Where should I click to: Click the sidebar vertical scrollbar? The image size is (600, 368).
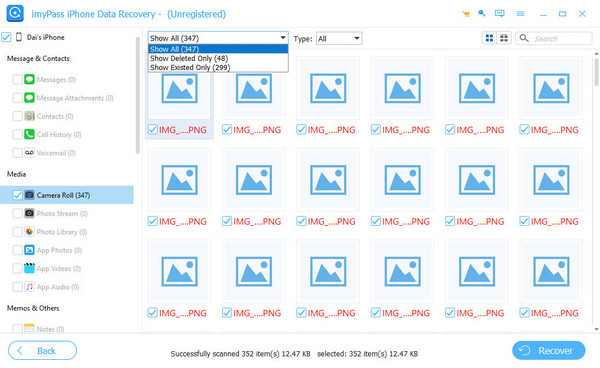point(138,95)
